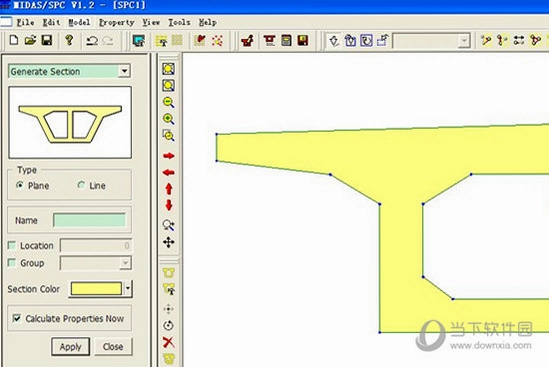Click the Undo arrow icon
The image size is (549, 367).
pyautogui.click(x=92, y=41)
